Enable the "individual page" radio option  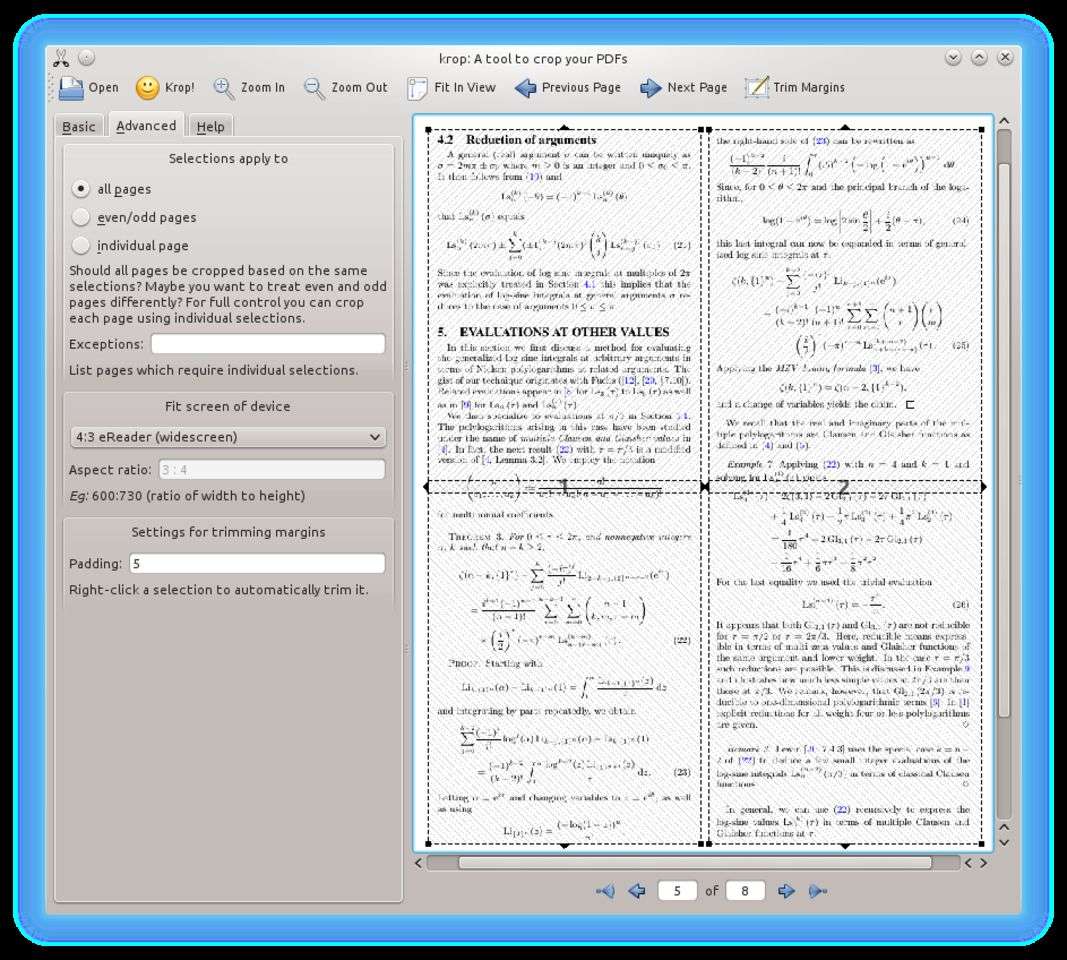click(x=81, y=245)
